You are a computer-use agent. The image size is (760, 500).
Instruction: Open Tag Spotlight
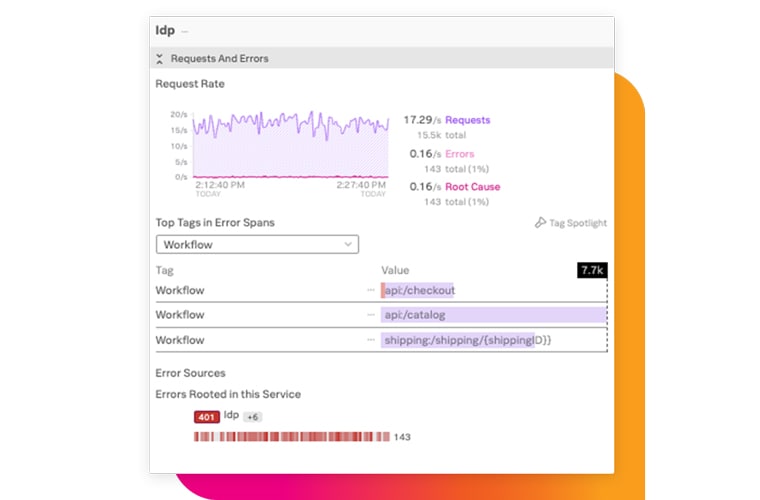pos(571,223)
